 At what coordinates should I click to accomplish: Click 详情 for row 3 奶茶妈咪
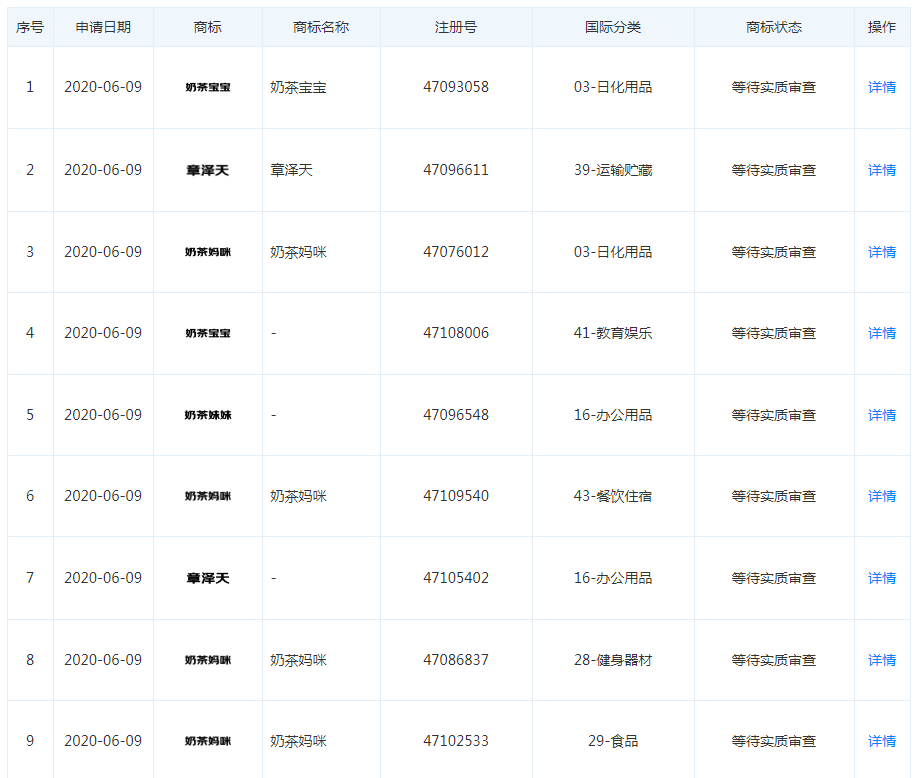click(x=881, y=252)
